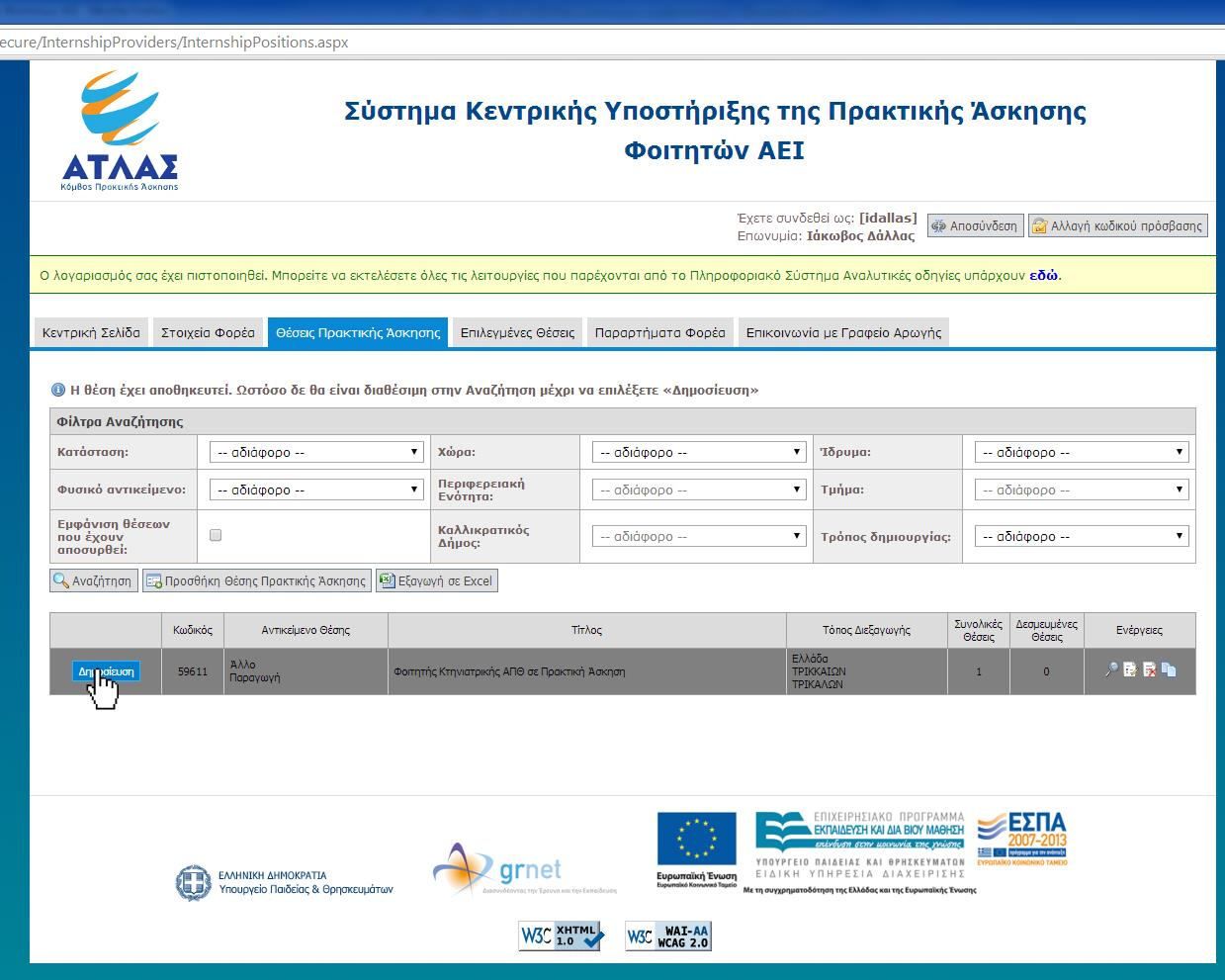
Task: Click the Δημοσίευση button for position 59611
Action: 106,671
